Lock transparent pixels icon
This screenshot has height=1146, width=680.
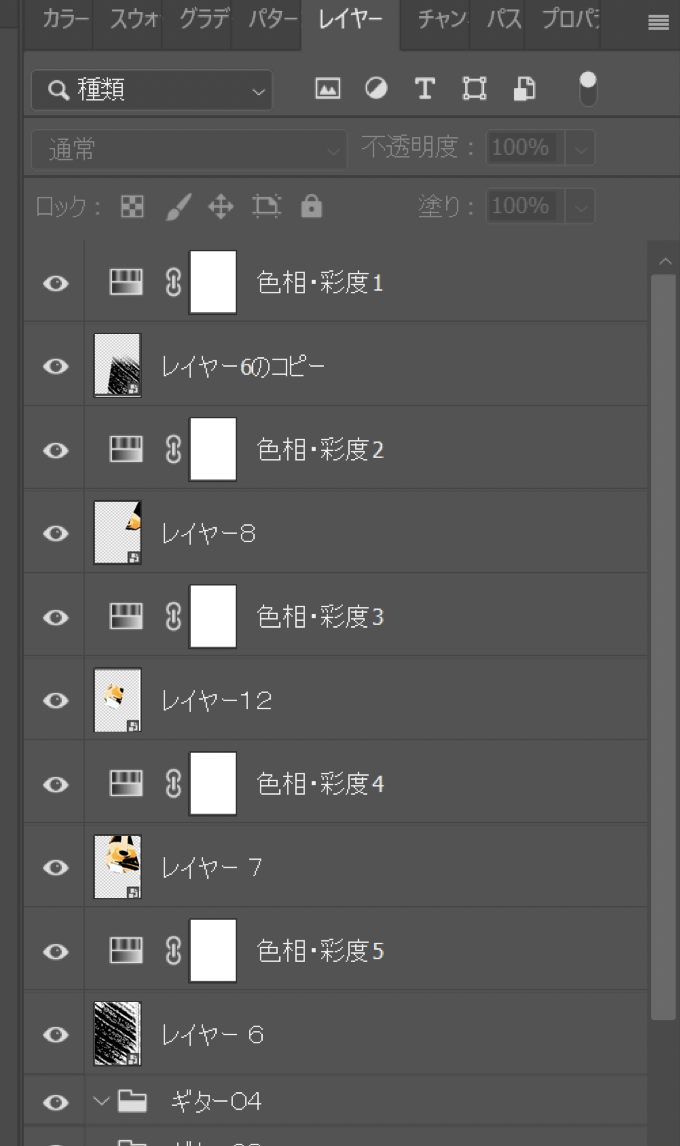(132, 207)
